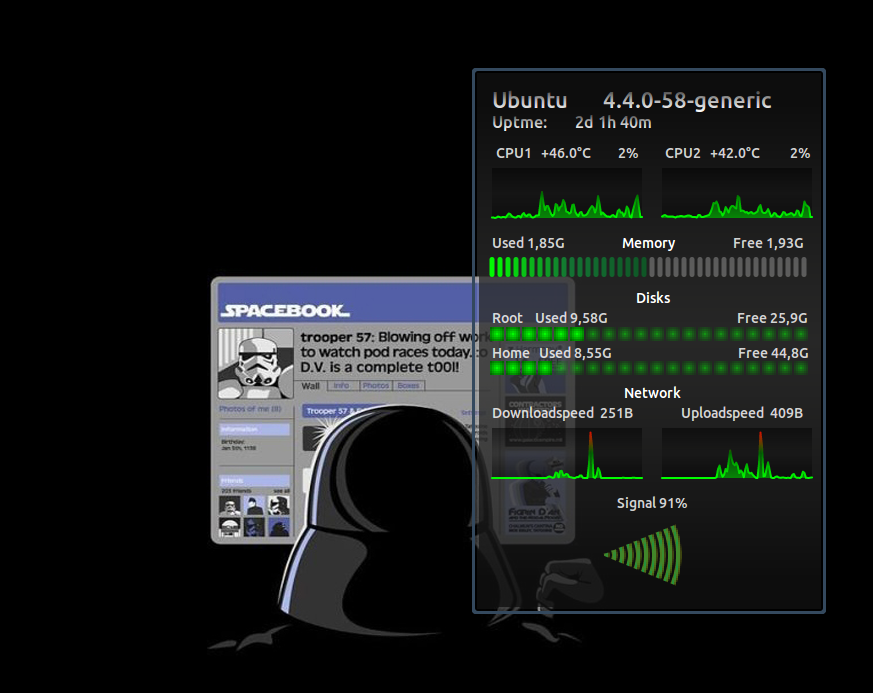Click the Spacebook logo
This screenshot has width=873, height=693.
(285, 310)
